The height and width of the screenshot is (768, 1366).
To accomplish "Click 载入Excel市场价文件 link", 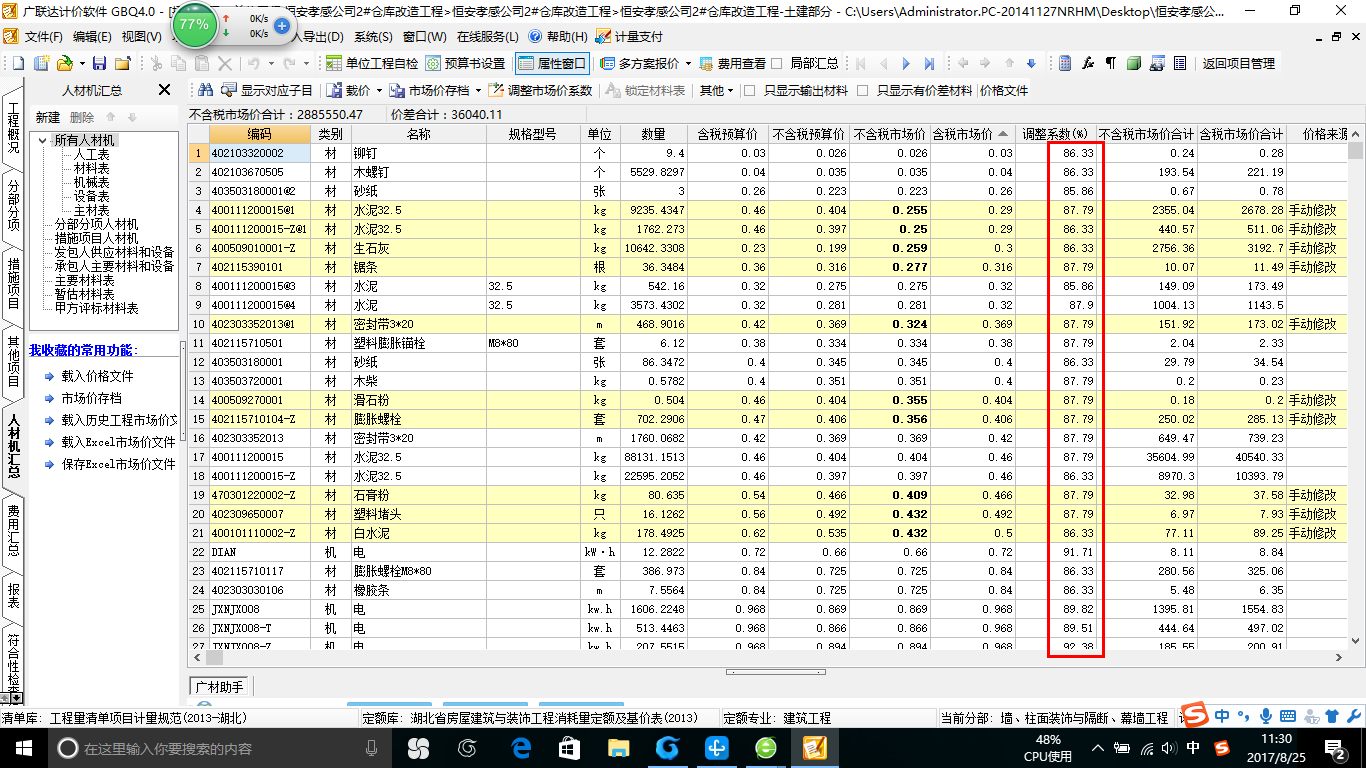I will click(x=118, y=442).
